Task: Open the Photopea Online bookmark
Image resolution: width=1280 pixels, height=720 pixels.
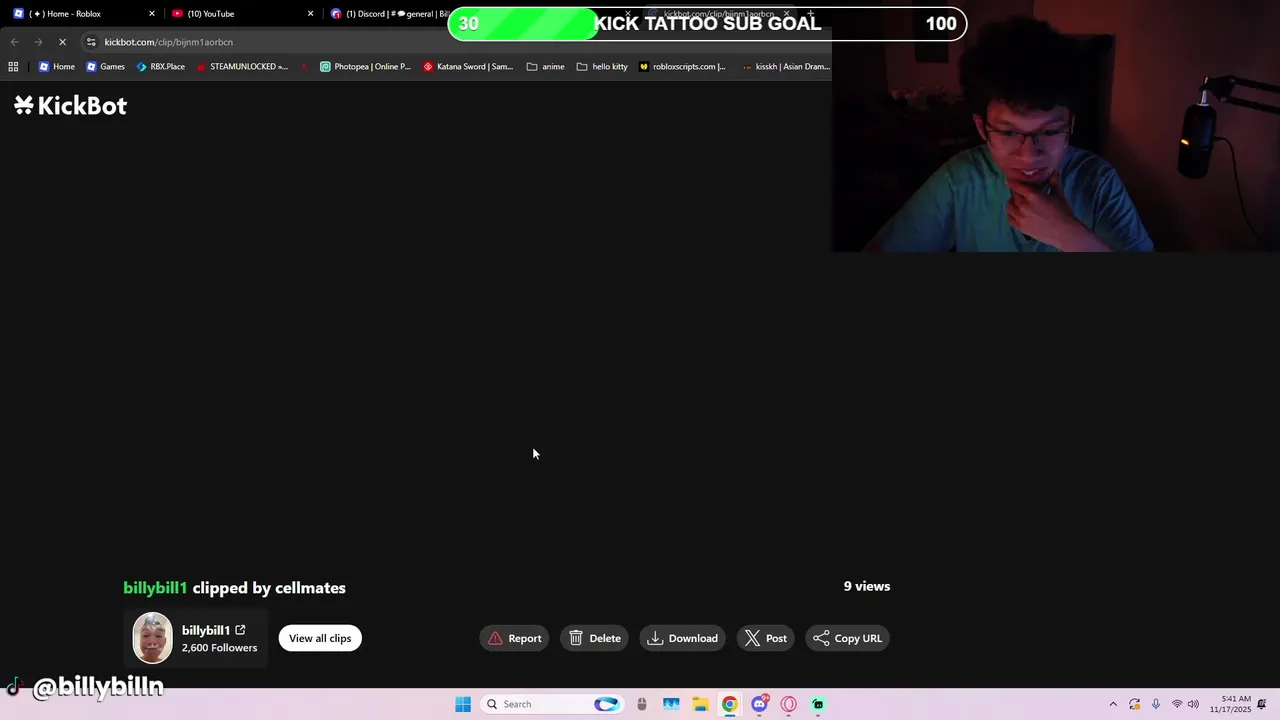Action: 365,67
